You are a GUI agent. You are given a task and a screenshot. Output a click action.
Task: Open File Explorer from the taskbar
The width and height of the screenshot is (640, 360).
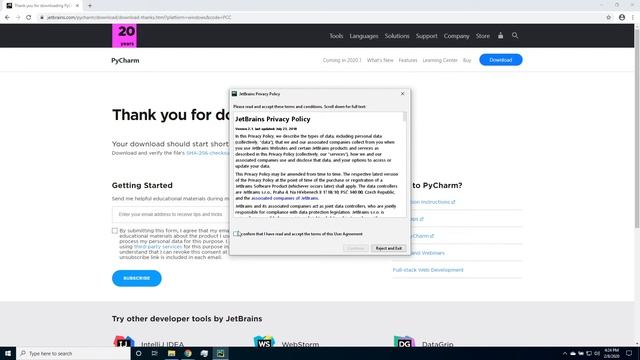click(x=171, y=353)
